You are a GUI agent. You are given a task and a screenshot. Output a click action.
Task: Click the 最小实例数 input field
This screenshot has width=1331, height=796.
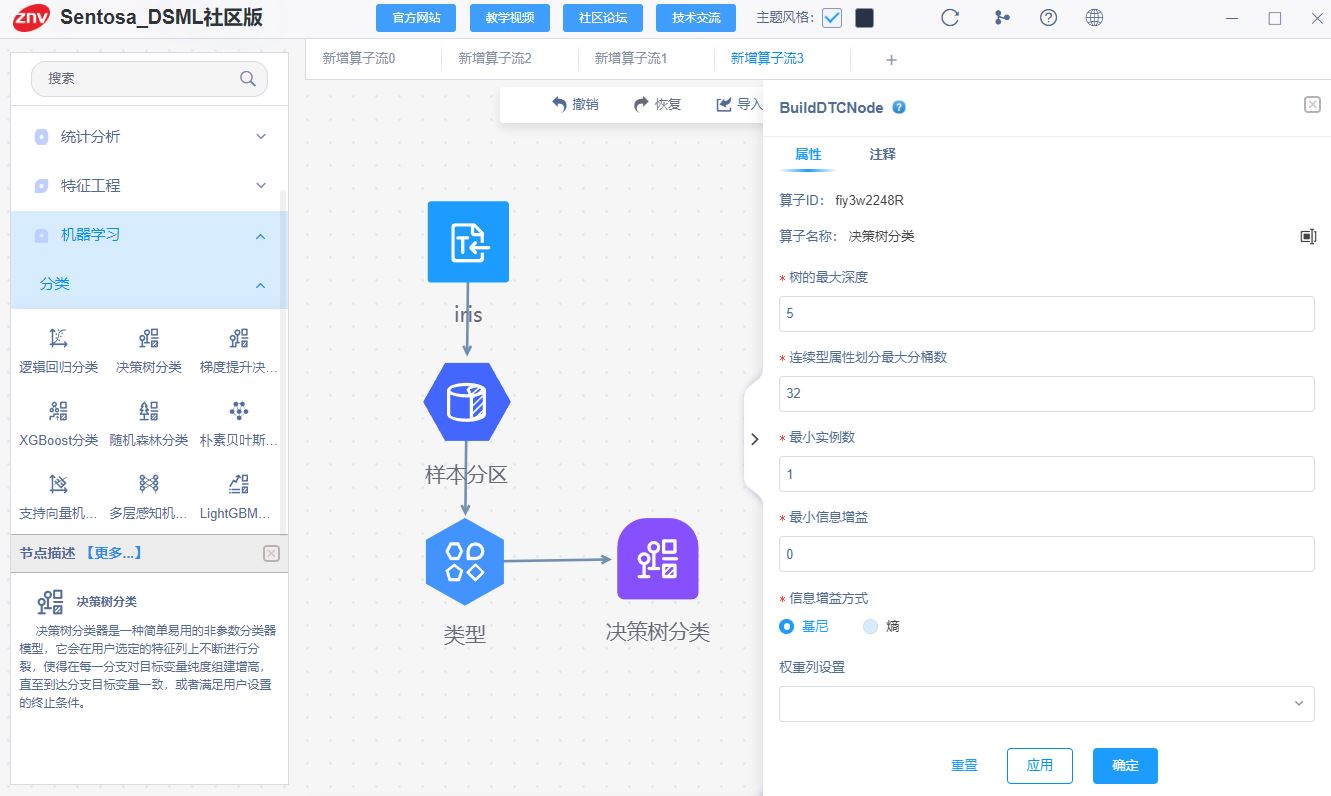pyautogui.click(x=1047, y=474)
